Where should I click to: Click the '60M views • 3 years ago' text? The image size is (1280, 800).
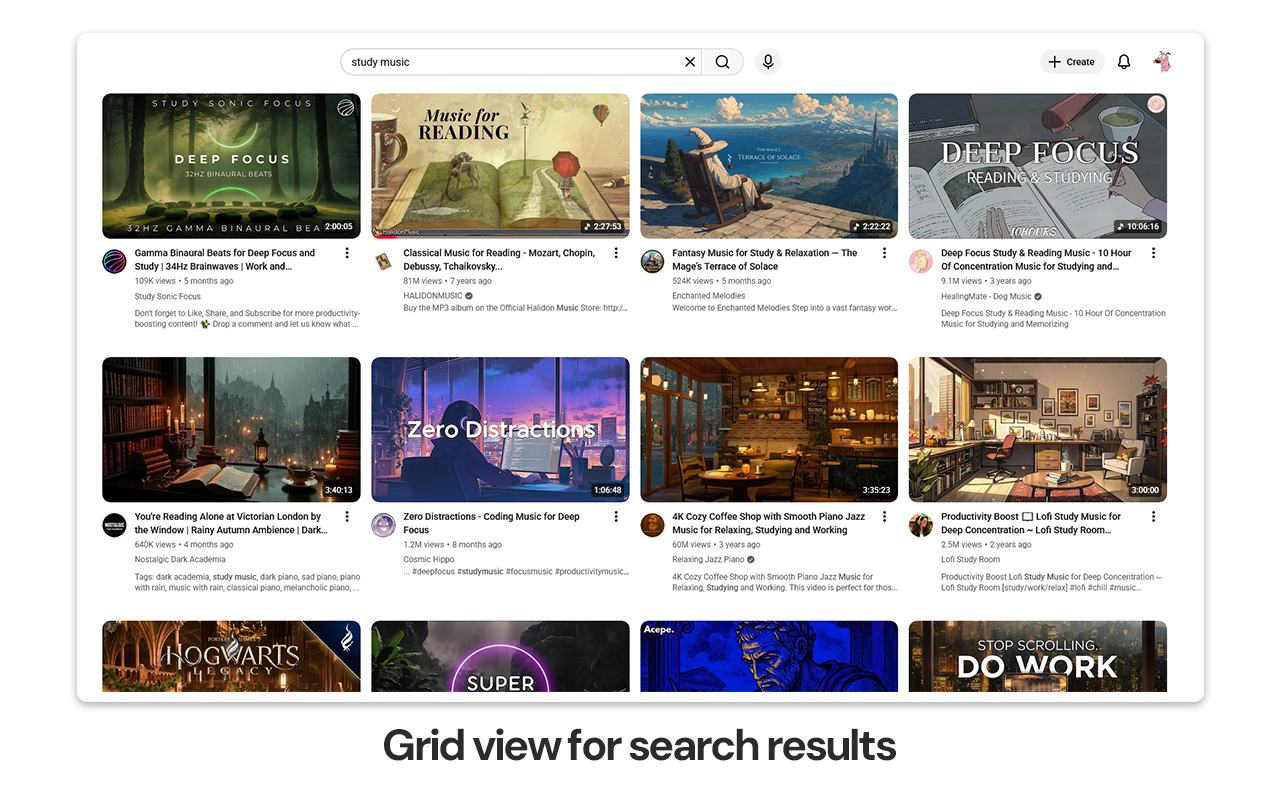pyautogui.click(x=716, y=545)
